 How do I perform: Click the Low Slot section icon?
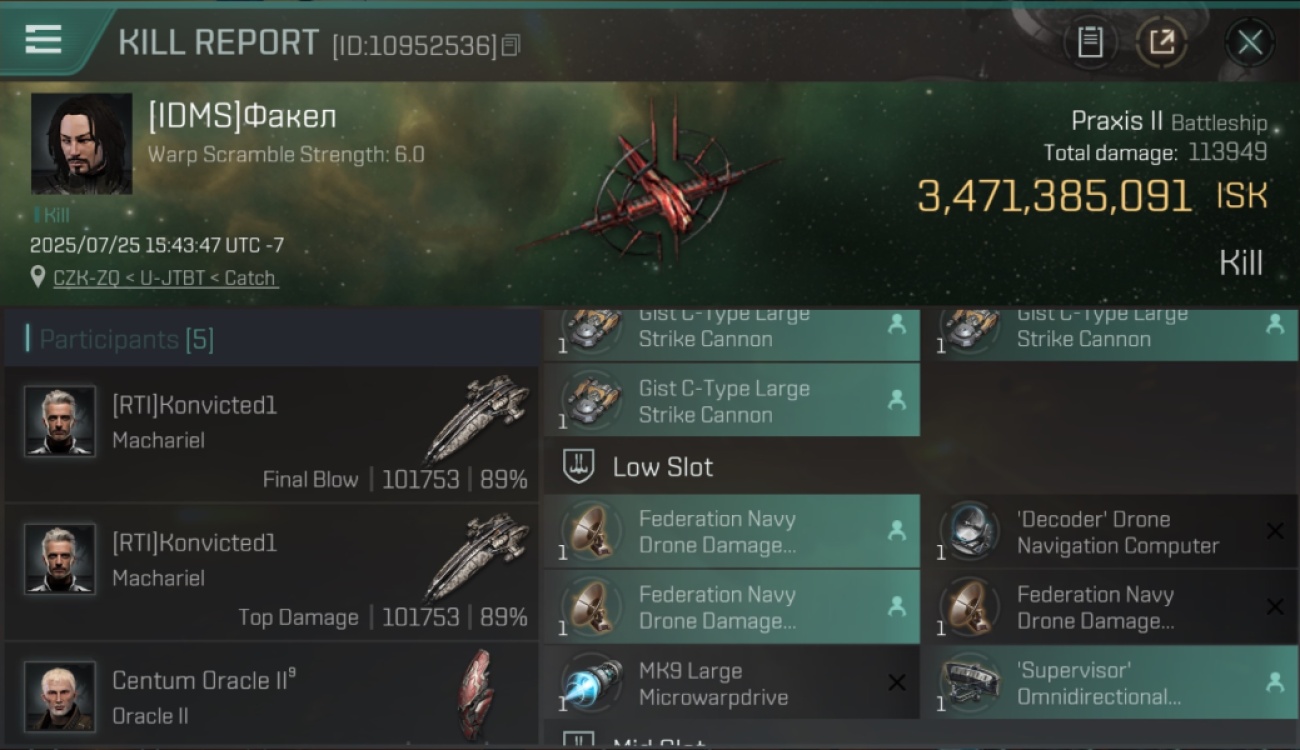pos(579,466)
